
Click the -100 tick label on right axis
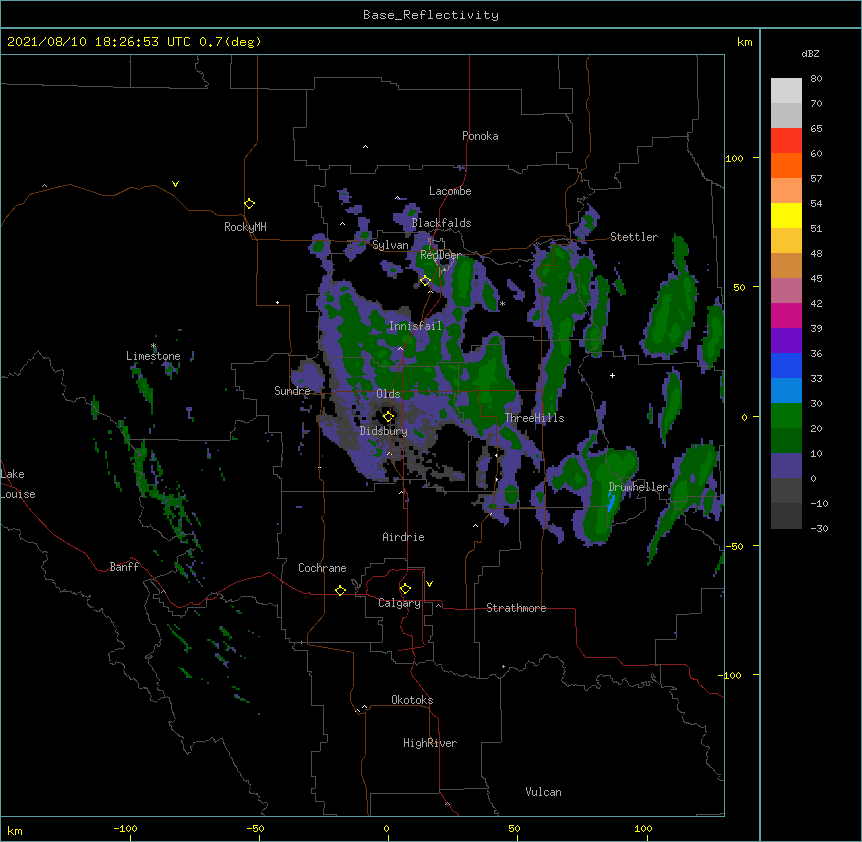(x=730, y=675)
